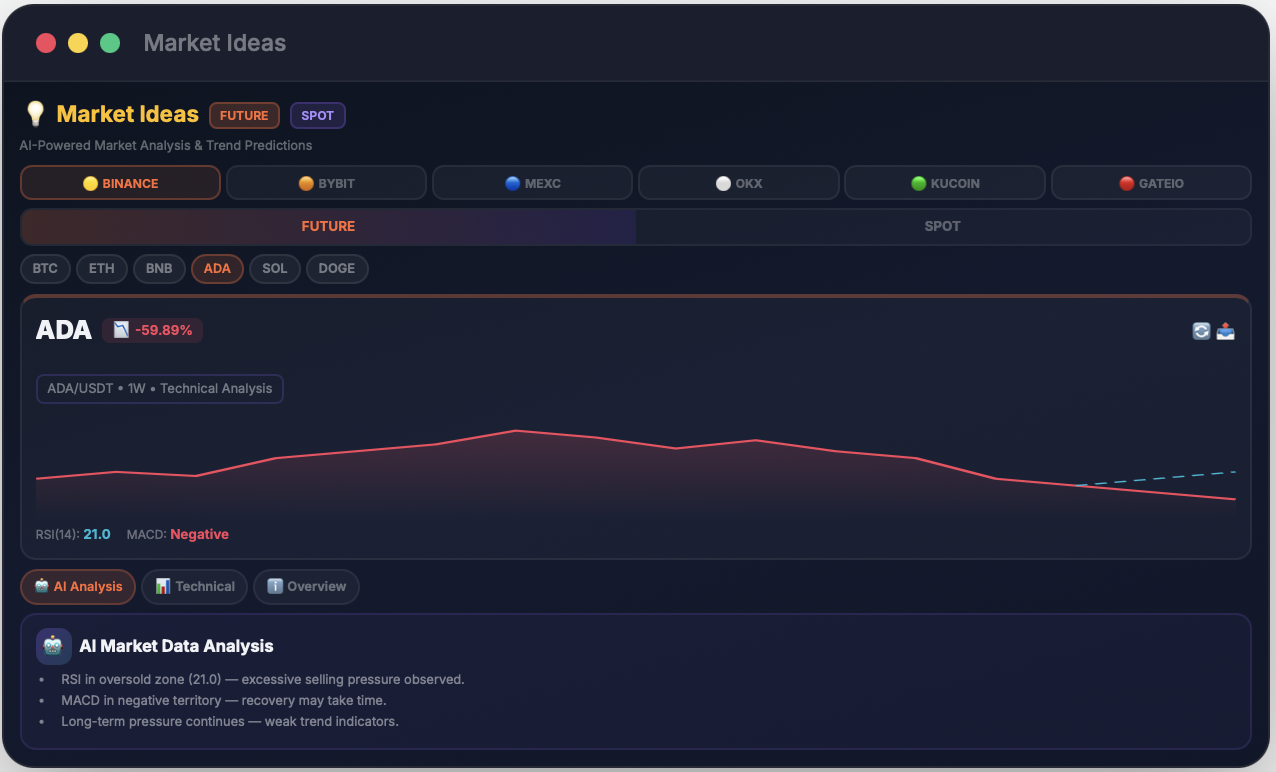The image size is (1276, 772).
Task: Click the bar chart icon on the Technical tab
Action: (x=161, y=586)
